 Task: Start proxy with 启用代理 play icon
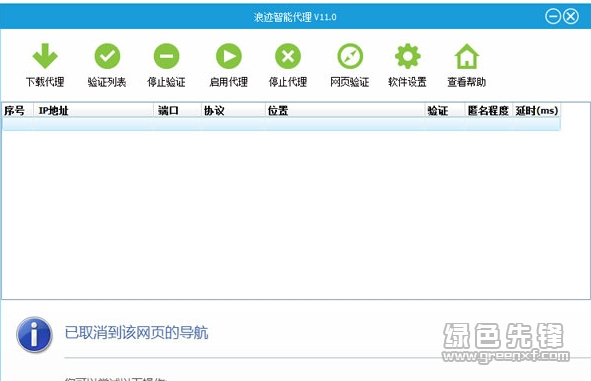coord(228,56)
